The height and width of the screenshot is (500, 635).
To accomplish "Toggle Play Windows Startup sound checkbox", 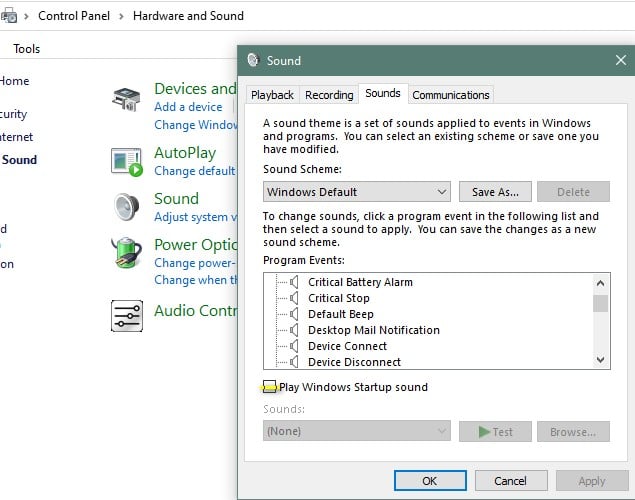I will [x=270, y=387].
